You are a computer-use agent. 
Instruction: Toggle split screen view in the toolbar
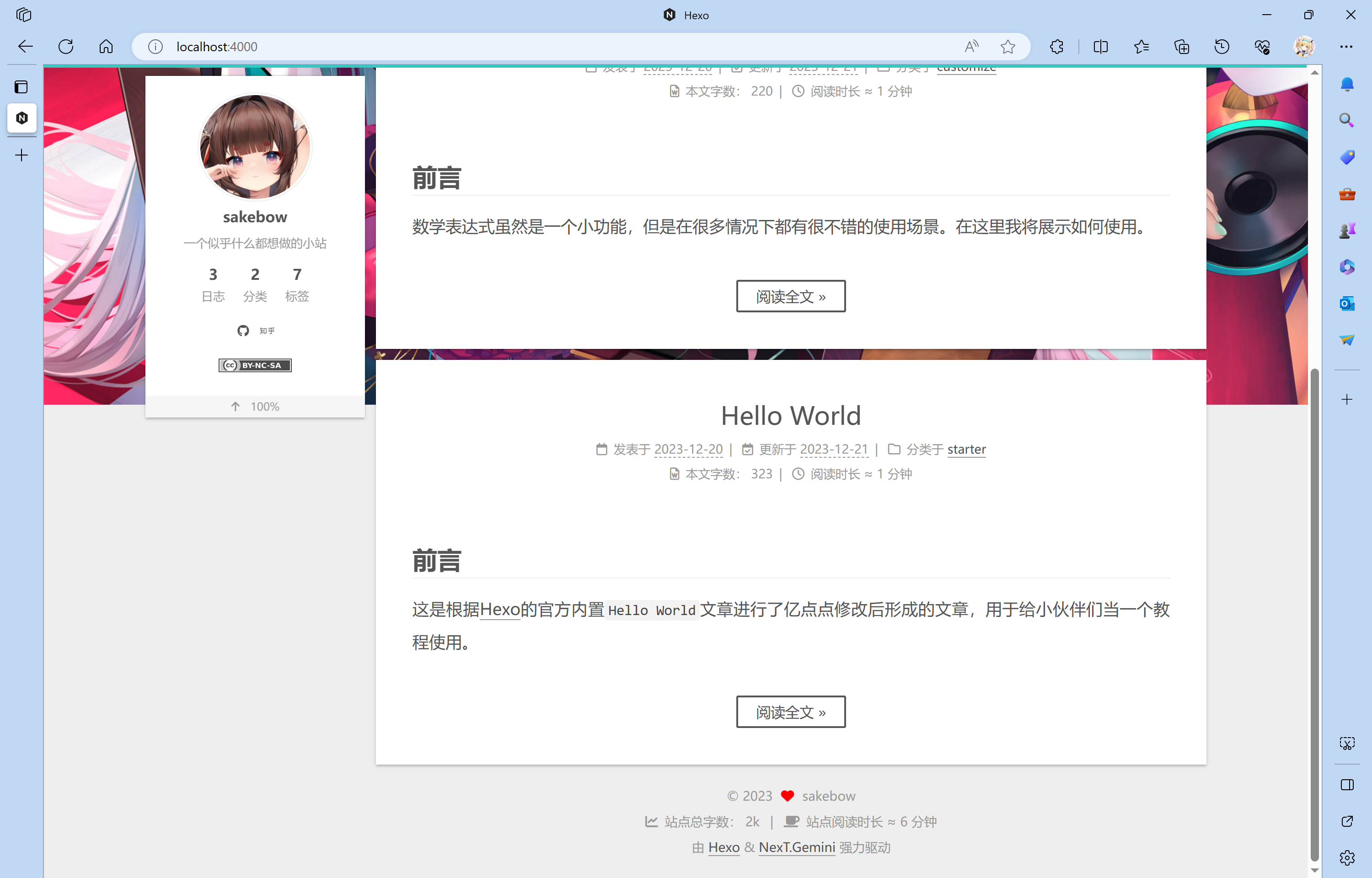1101,47
